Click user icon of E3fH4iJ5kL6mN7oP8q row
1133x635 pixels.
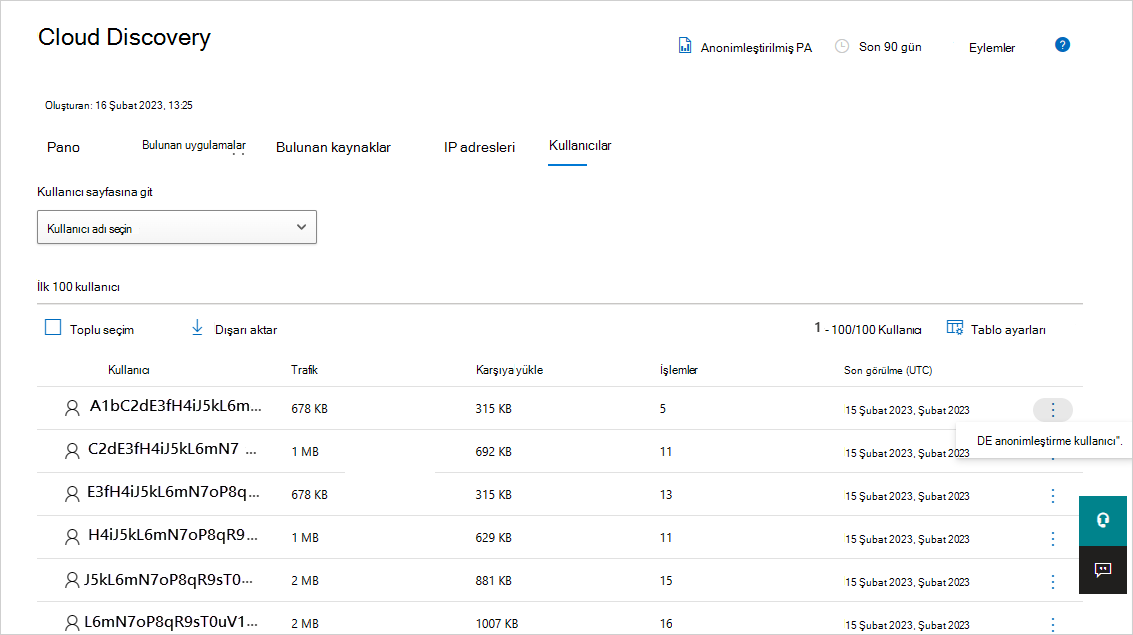pos(72,494)
